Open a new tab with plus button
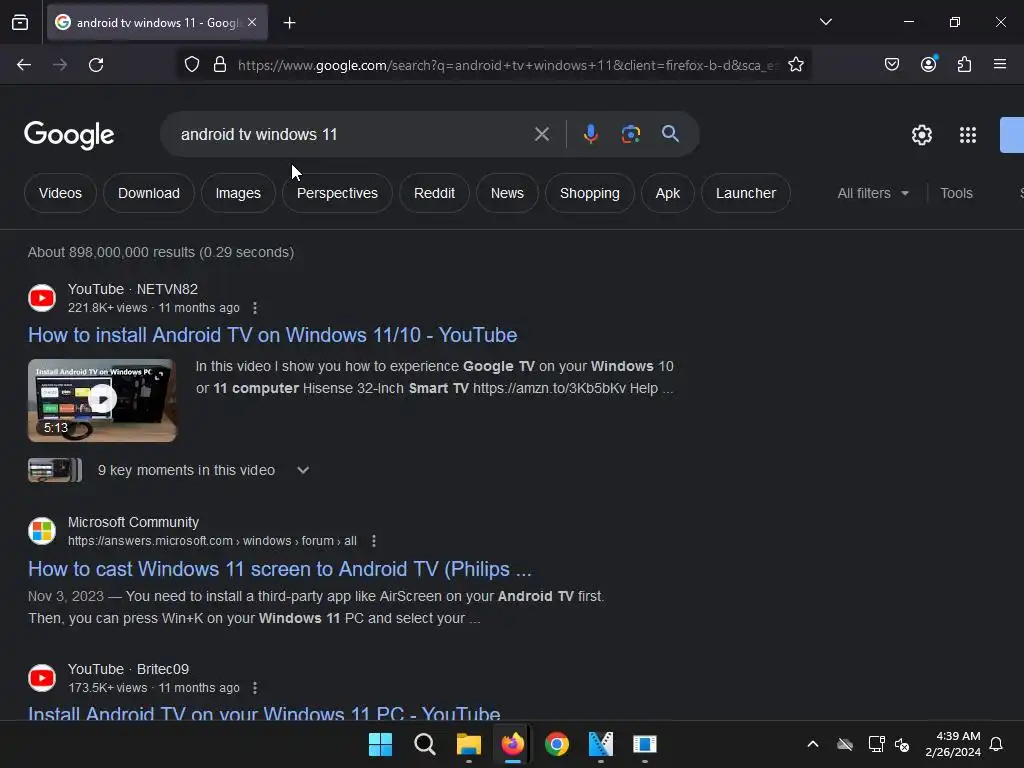This screenshot has width=1024, height=768. coord(289,23)
